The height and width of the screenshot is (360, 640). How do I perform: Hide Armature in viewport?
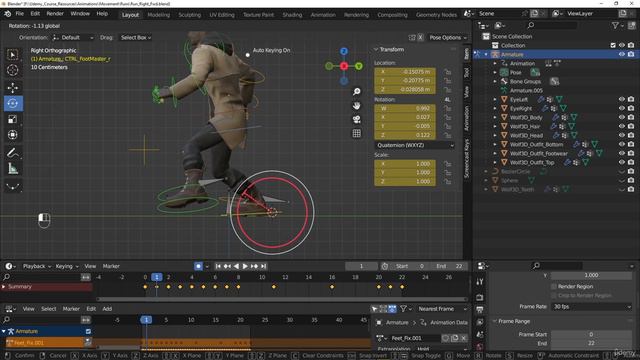pyautogui.click(x=622, y=54)
